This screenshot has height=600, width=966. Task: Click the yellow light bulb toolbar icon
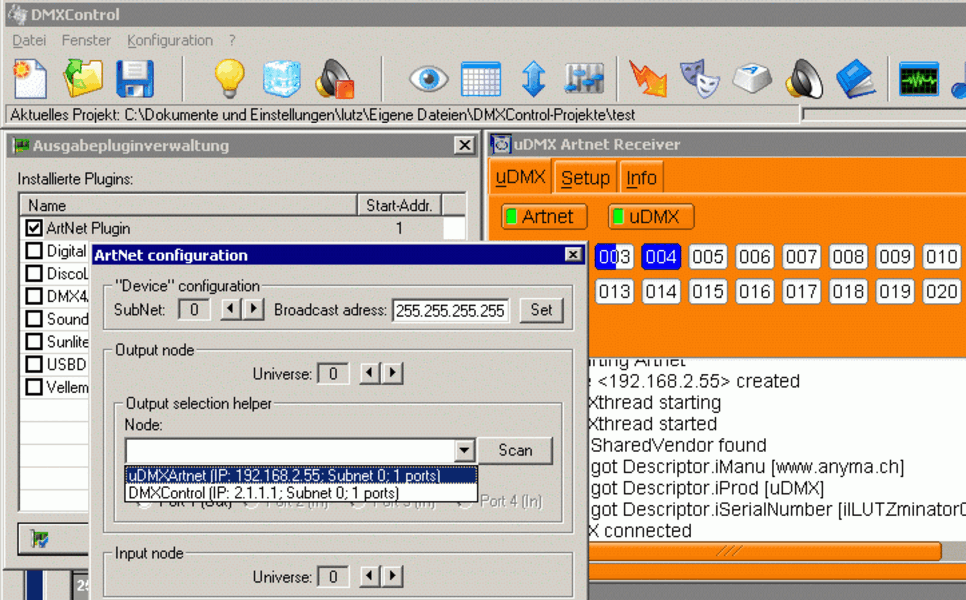pyautogui.click(x=229, y=78)
